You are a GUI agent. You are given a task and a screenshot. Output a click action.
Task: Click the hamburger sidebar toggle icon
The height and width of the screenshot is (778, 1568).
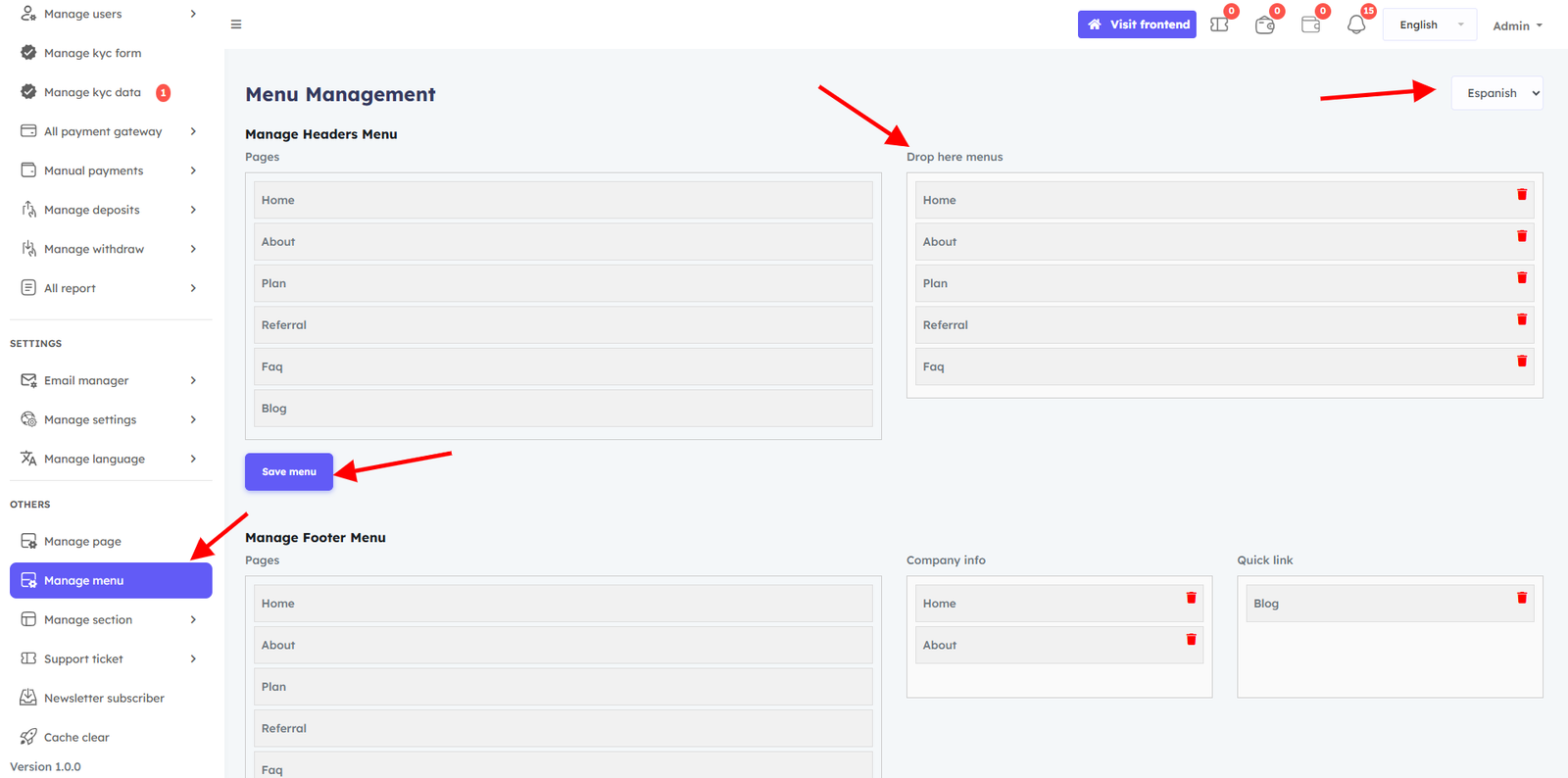(x=236, y=24)
